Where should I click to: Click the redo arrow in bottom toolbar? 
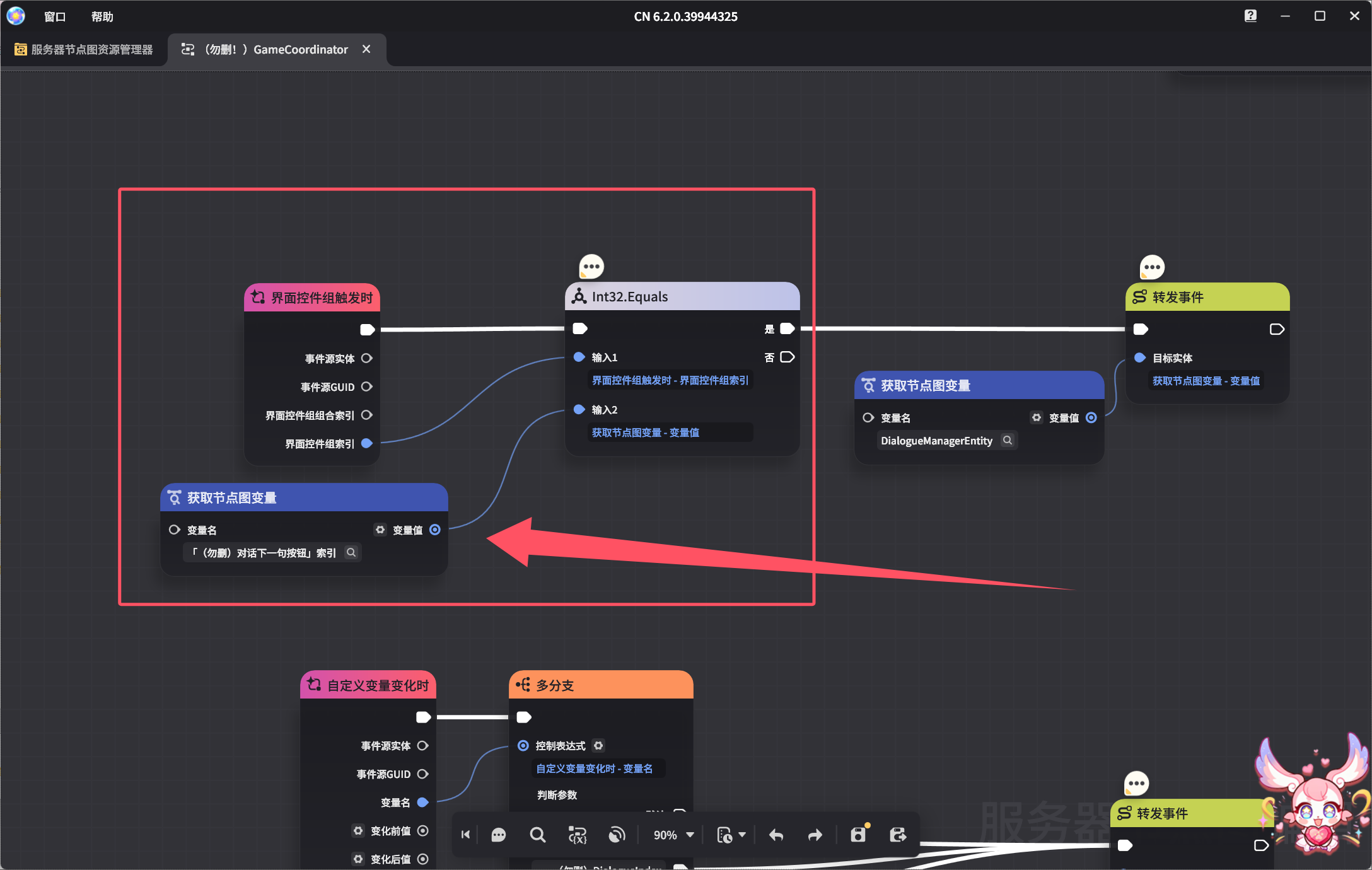[815, 835]
